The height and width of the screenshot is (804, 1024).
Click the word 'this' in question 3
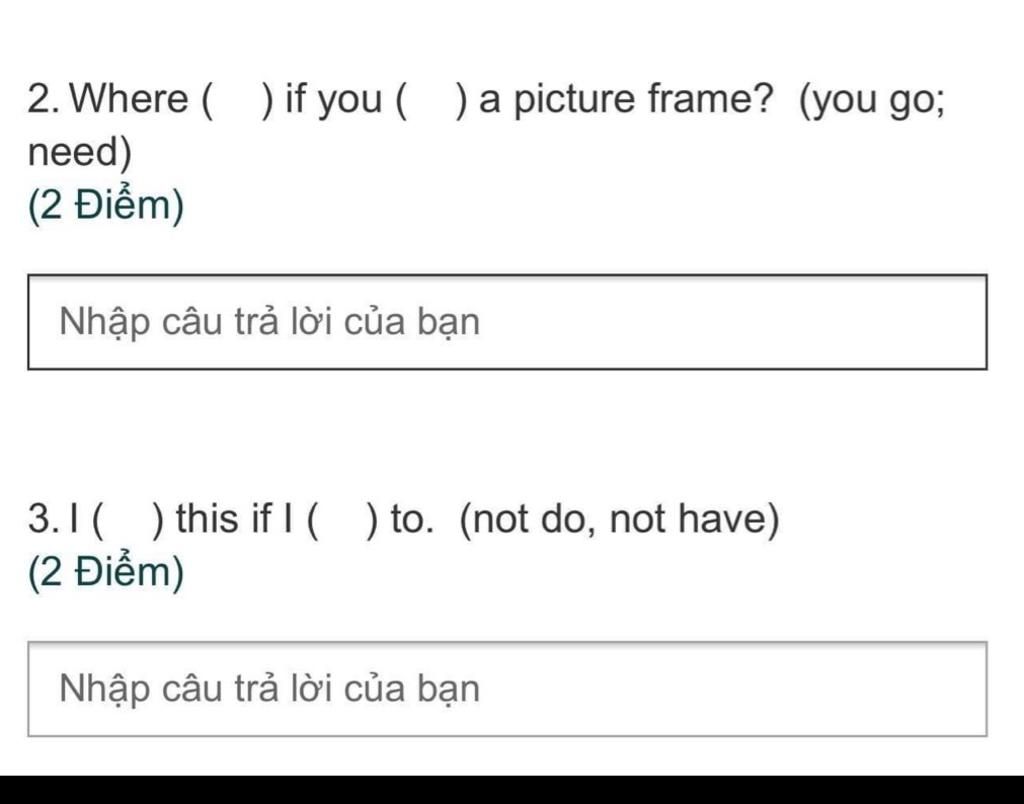[x=208, y=519]
